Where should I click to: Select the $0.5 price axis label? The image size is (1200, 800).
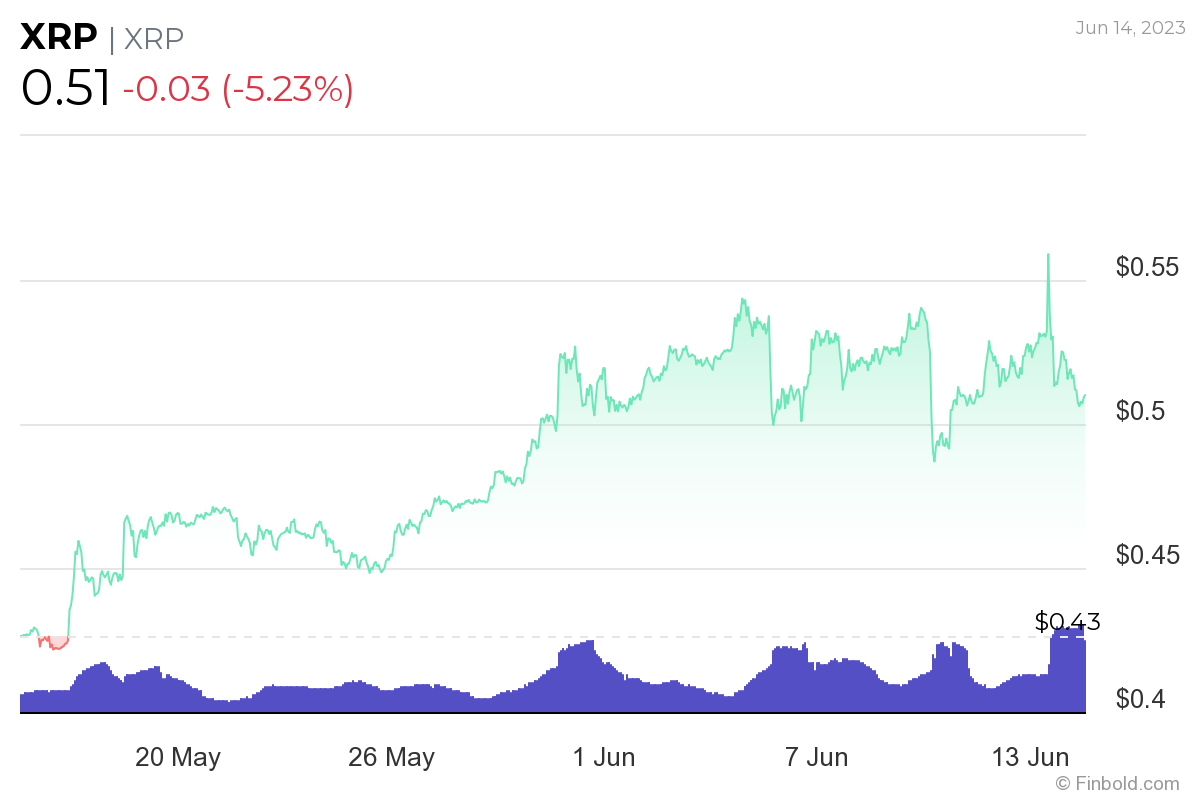(1139, 411)
